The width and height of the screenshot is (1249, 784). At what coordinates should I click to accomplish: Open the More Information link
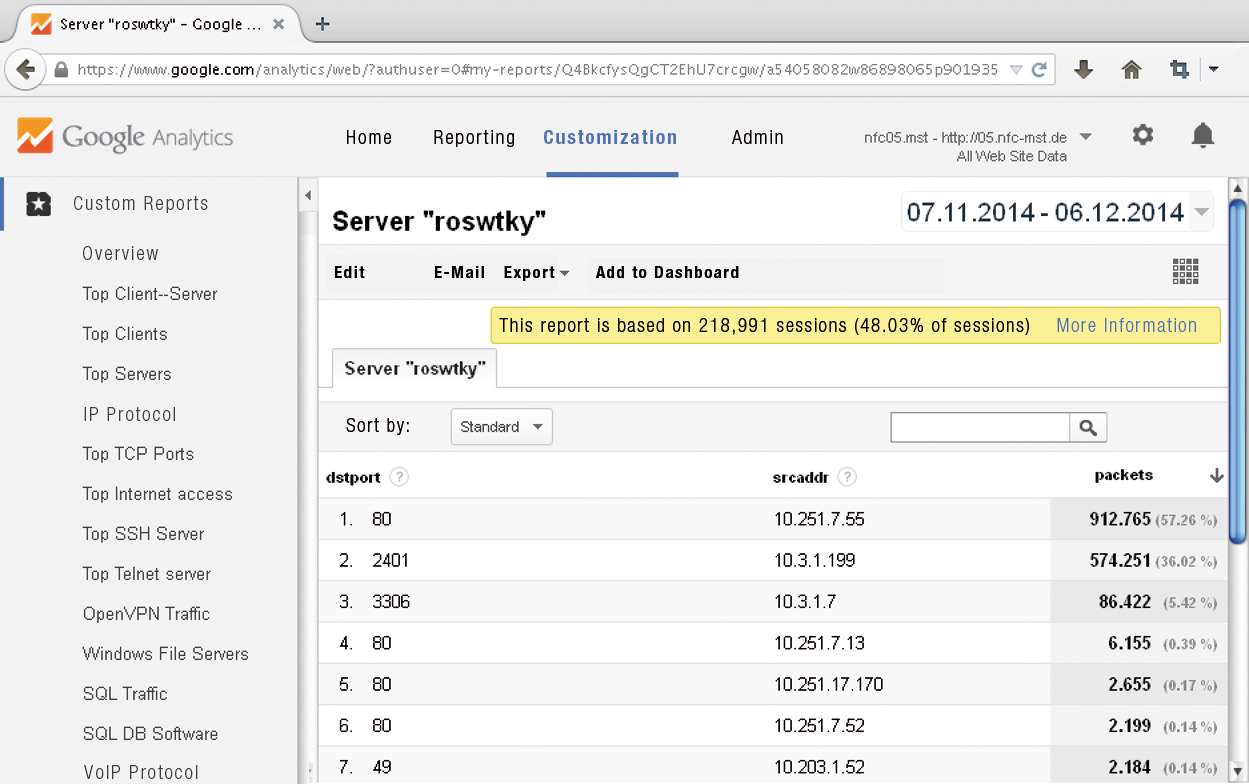click(x=1127, y=325)
